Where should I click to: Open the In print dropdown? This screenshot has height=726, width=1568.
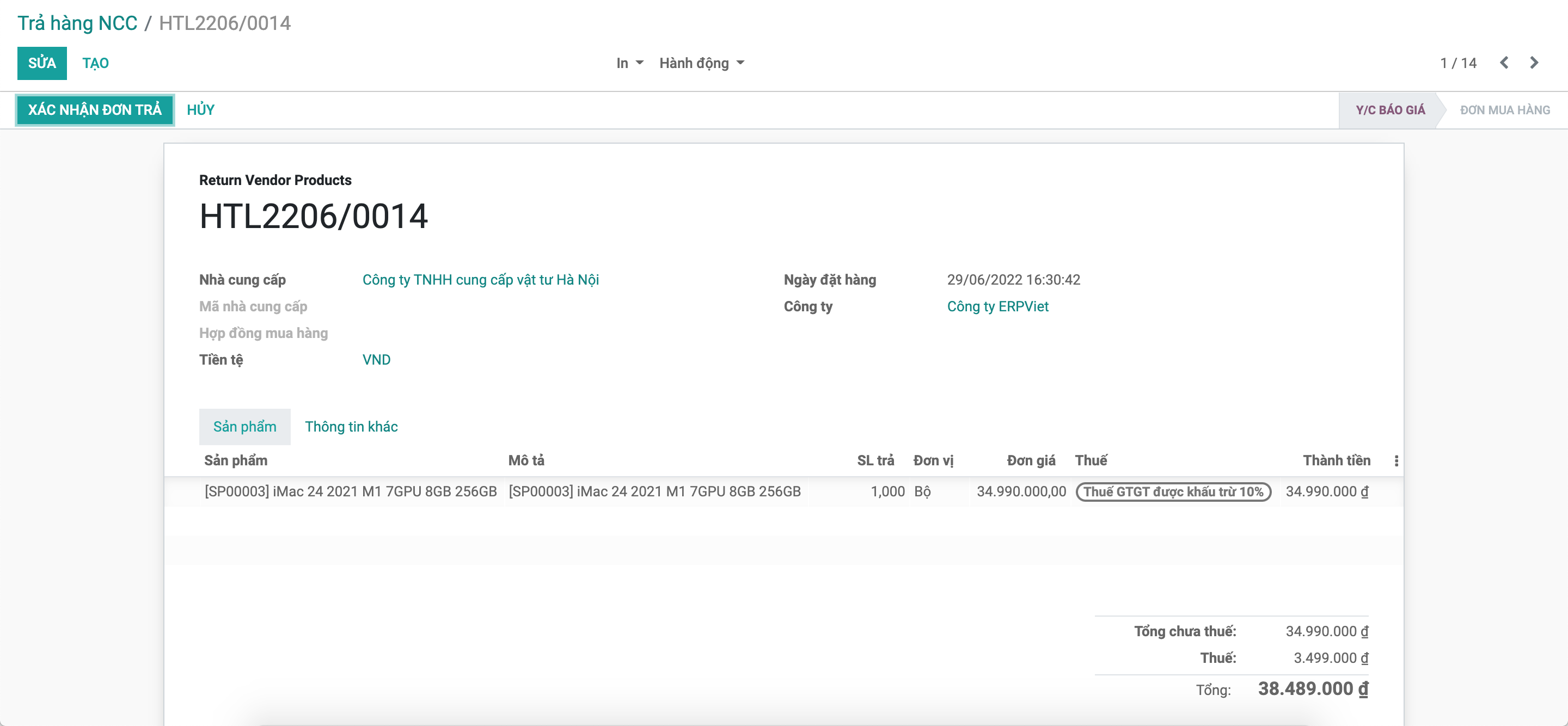click(x=629, y=63)
